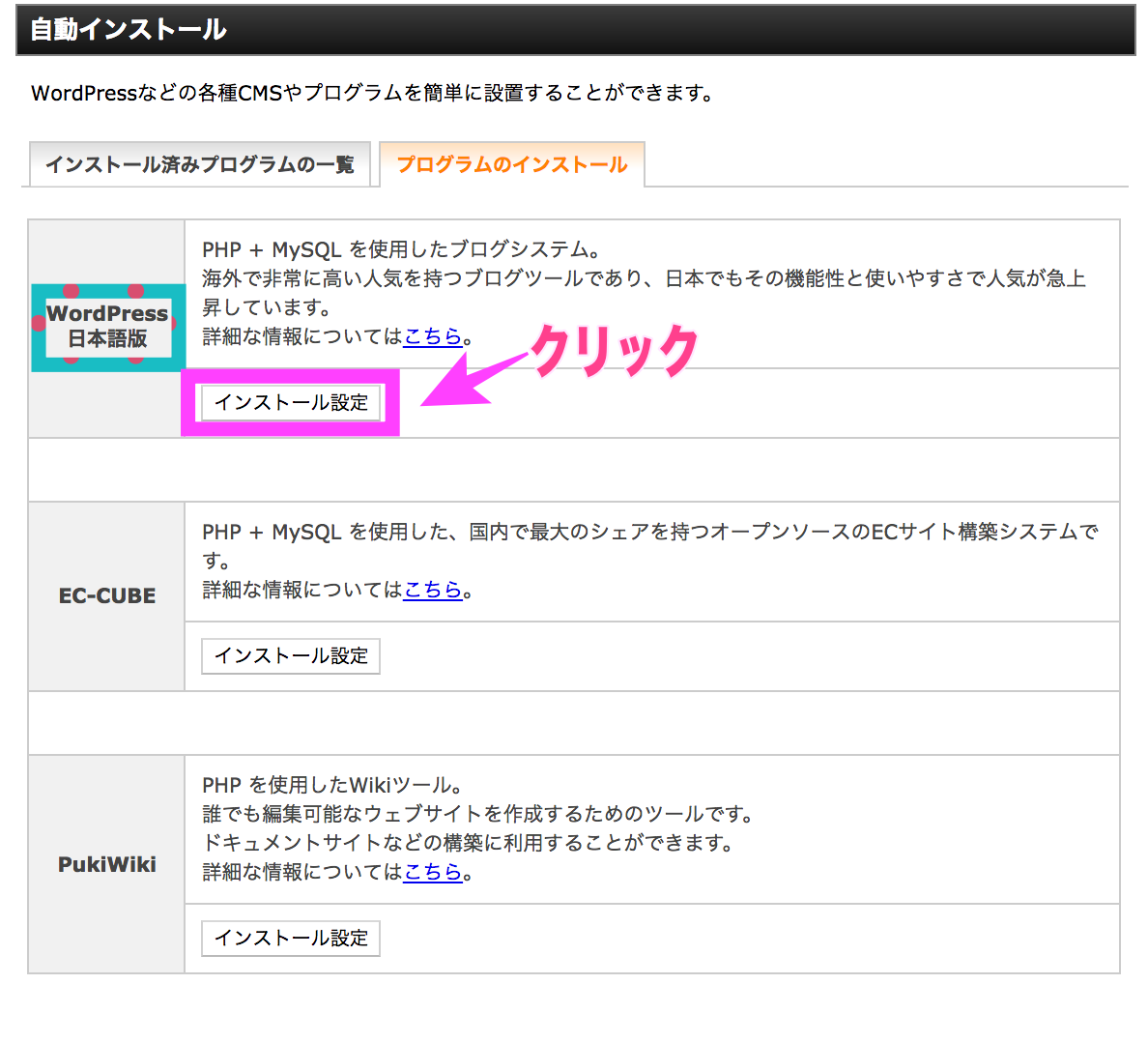Viewport: 1148px width, 1042px height.
Task: Open the こちら link in WordPress description
Action: click(x=433, y=336)
